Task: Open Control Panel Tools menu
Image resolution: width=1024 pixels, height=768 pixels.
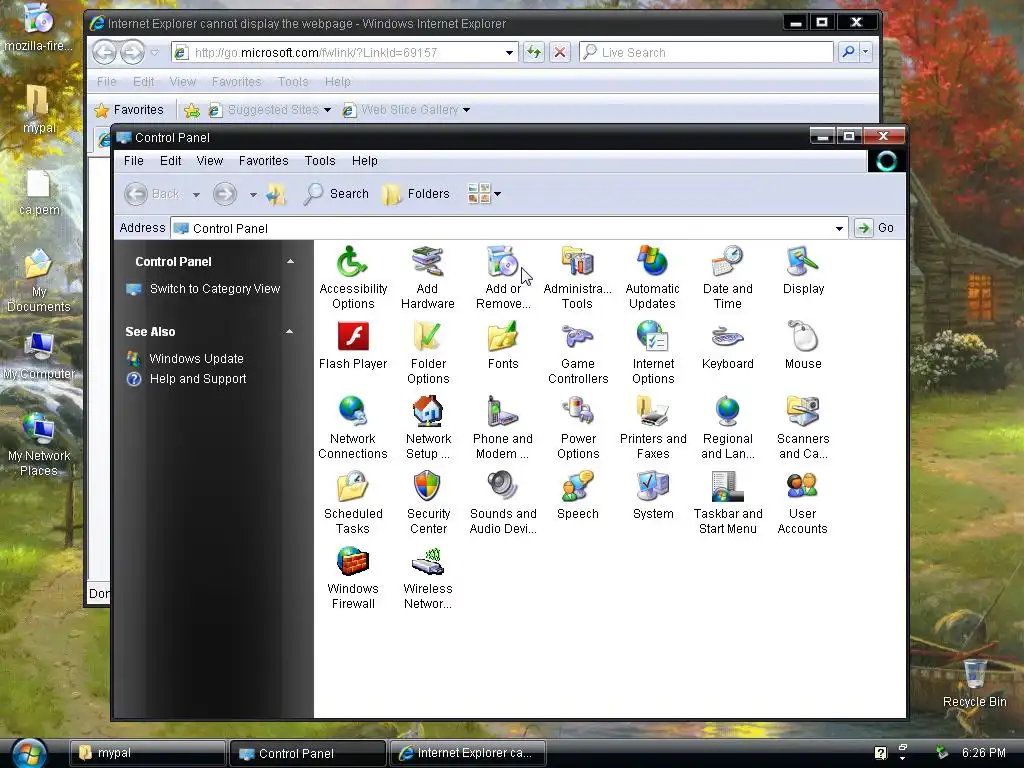Action: [319, 161]
